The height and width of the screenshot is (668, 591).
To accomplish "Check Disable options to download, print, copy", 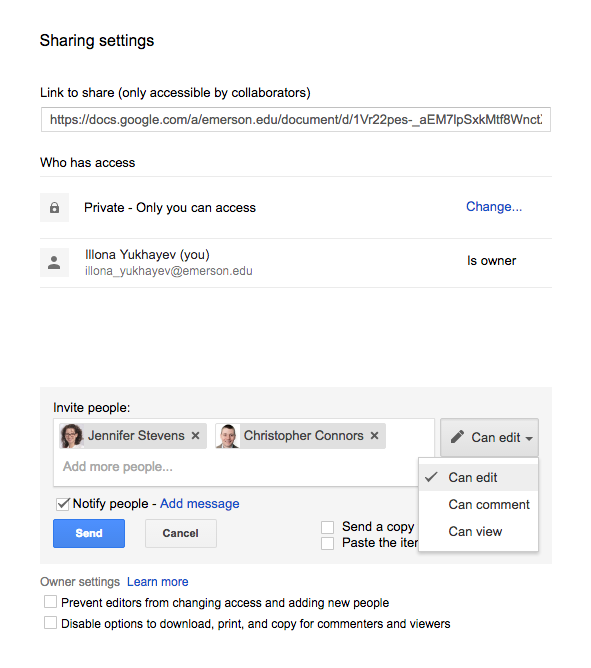I will pos(50,623).
